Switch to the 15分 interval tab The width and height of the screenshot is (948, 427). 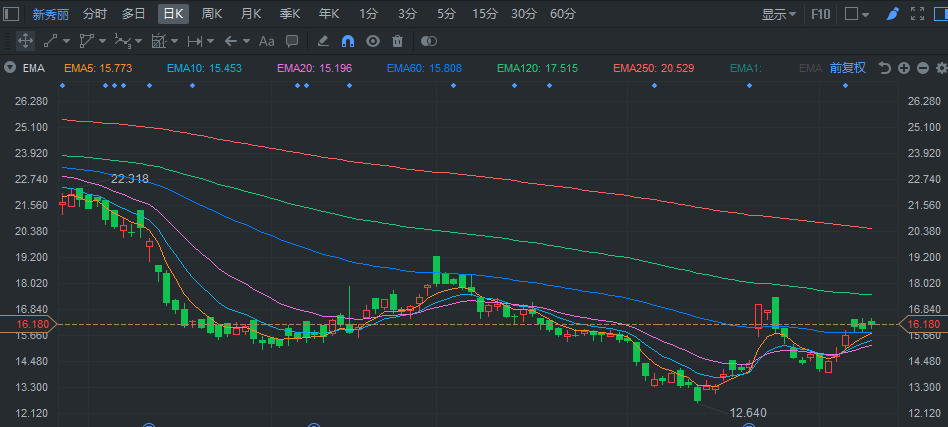tap(485, 14)
